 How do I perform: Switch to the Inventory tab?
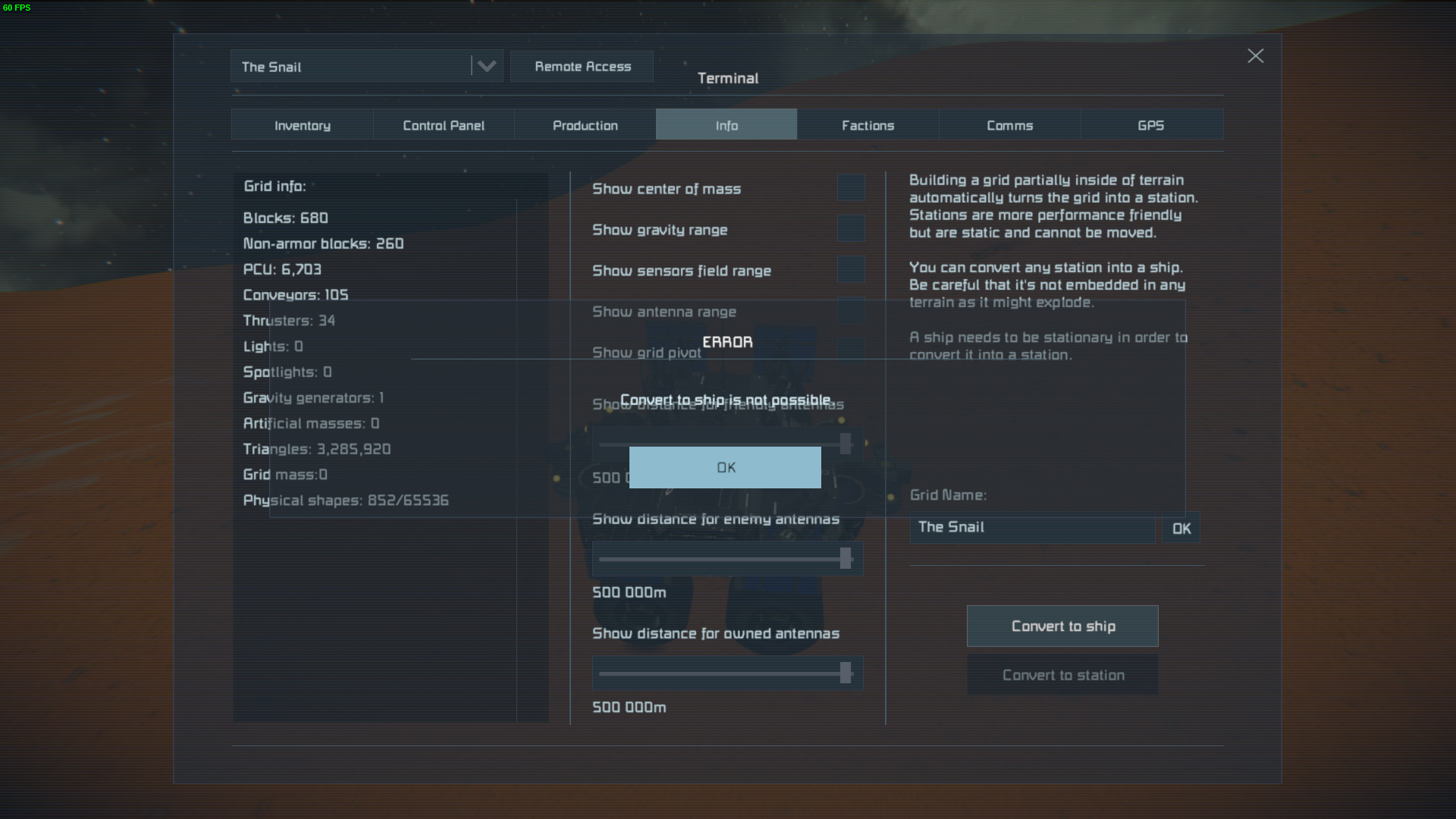302,125
